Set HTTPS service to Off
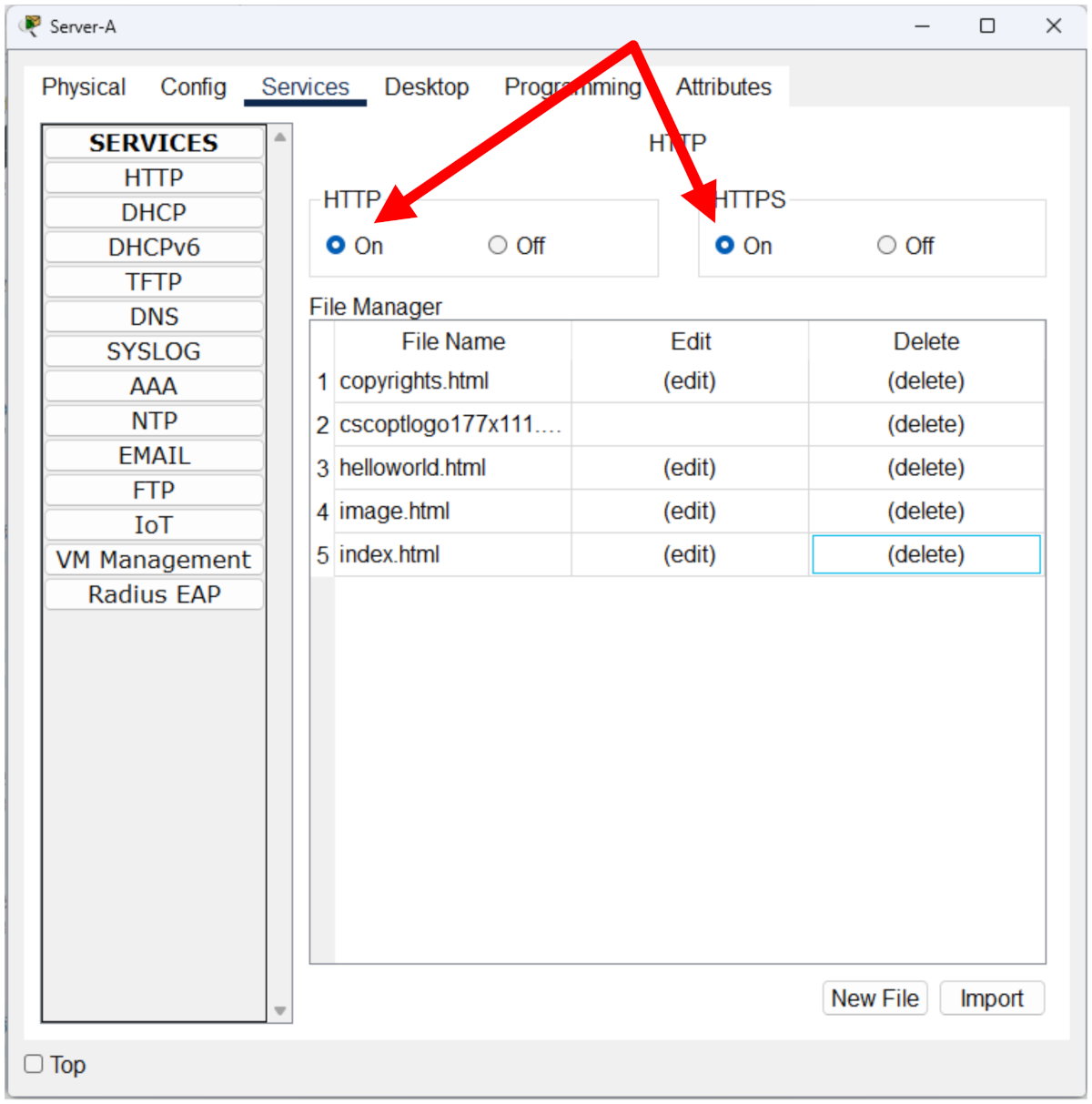 coord(886,246)
